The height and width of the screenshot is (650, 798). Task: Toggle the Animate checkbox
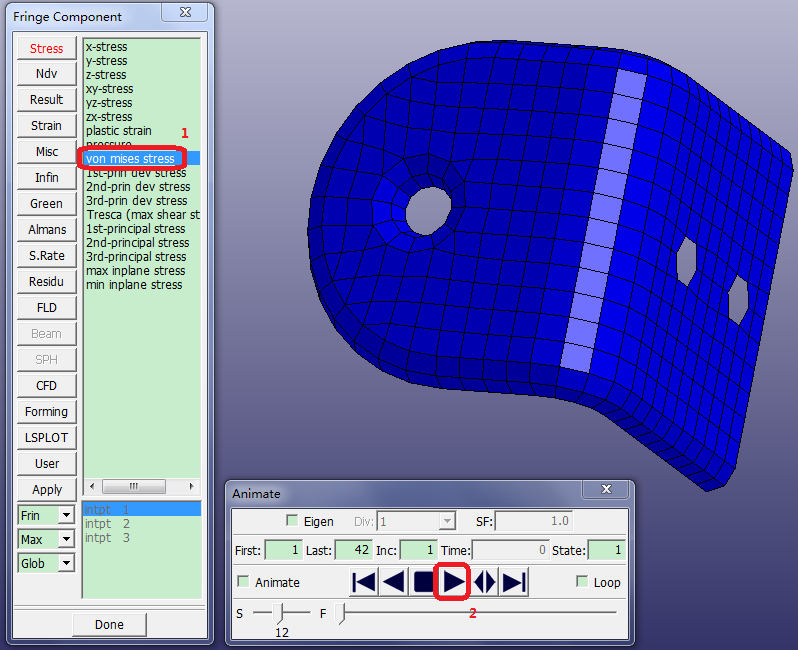click(x=243, y=582)
